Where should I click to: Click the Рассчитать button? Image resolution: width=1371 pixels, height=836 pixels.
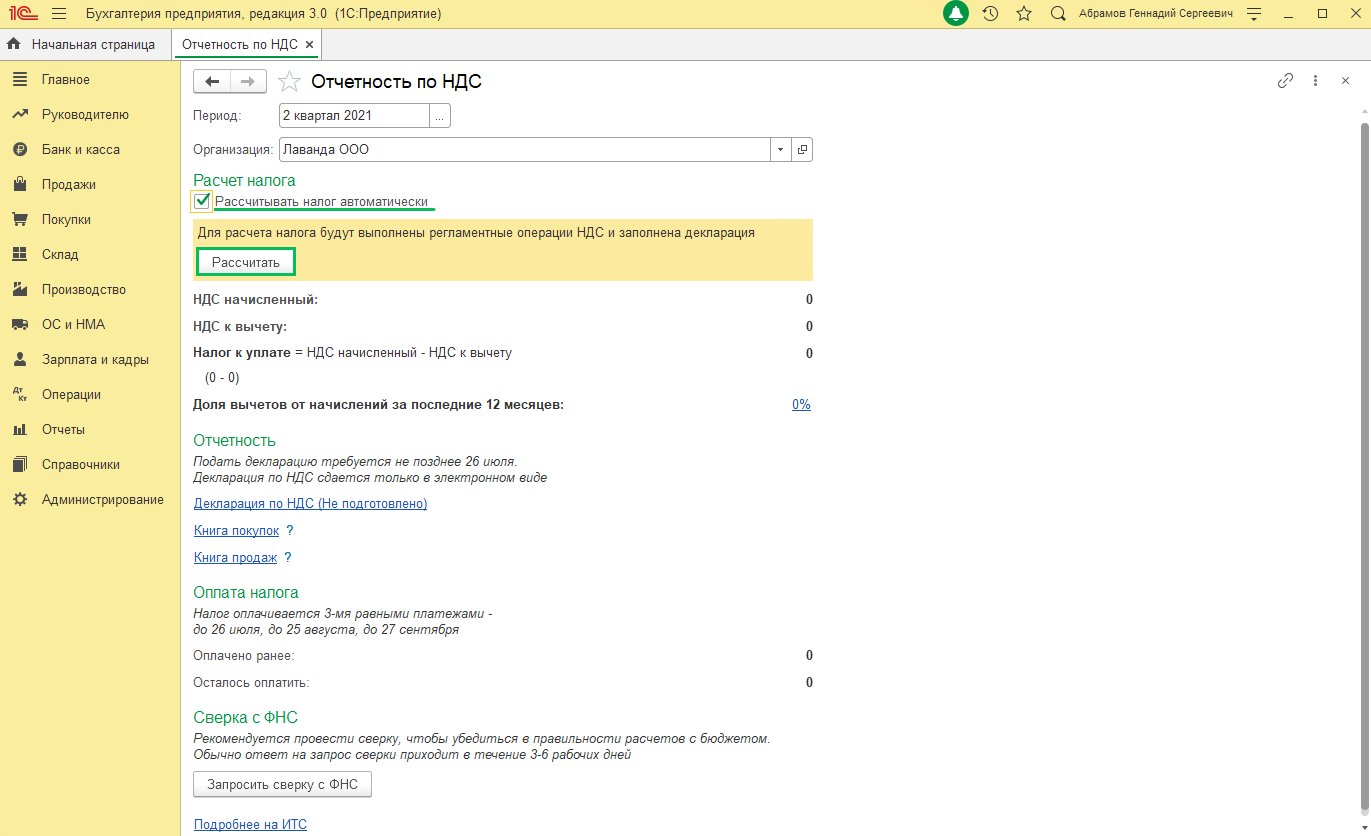click(246, 262)
